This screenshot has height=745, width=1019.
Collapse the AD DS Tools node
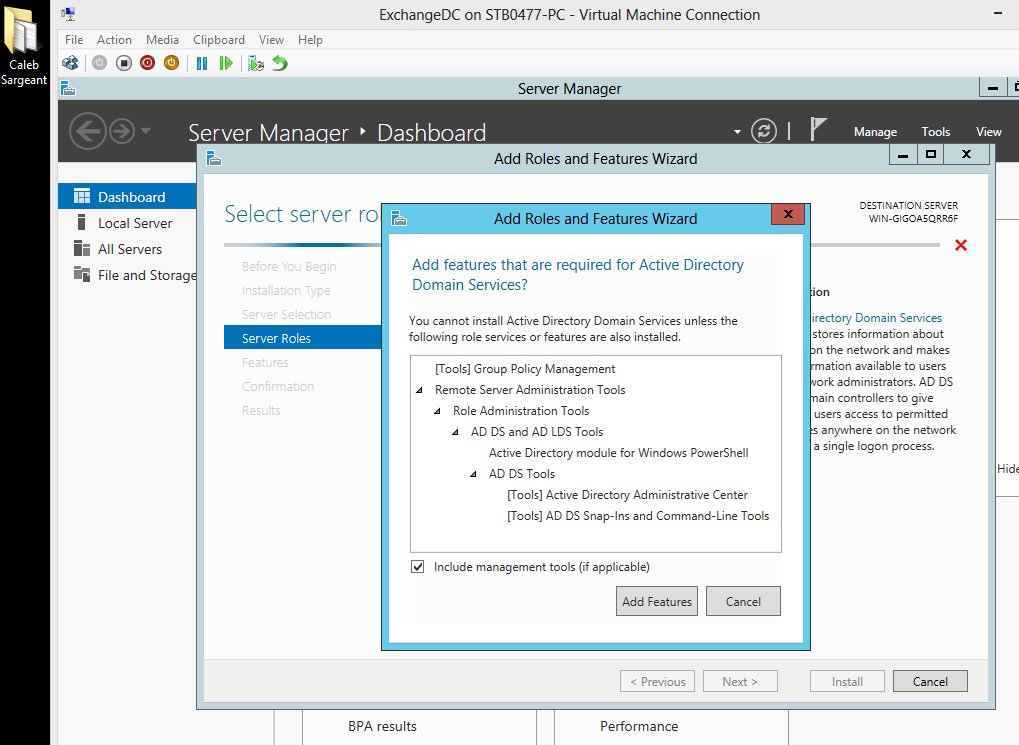[473, 474]
